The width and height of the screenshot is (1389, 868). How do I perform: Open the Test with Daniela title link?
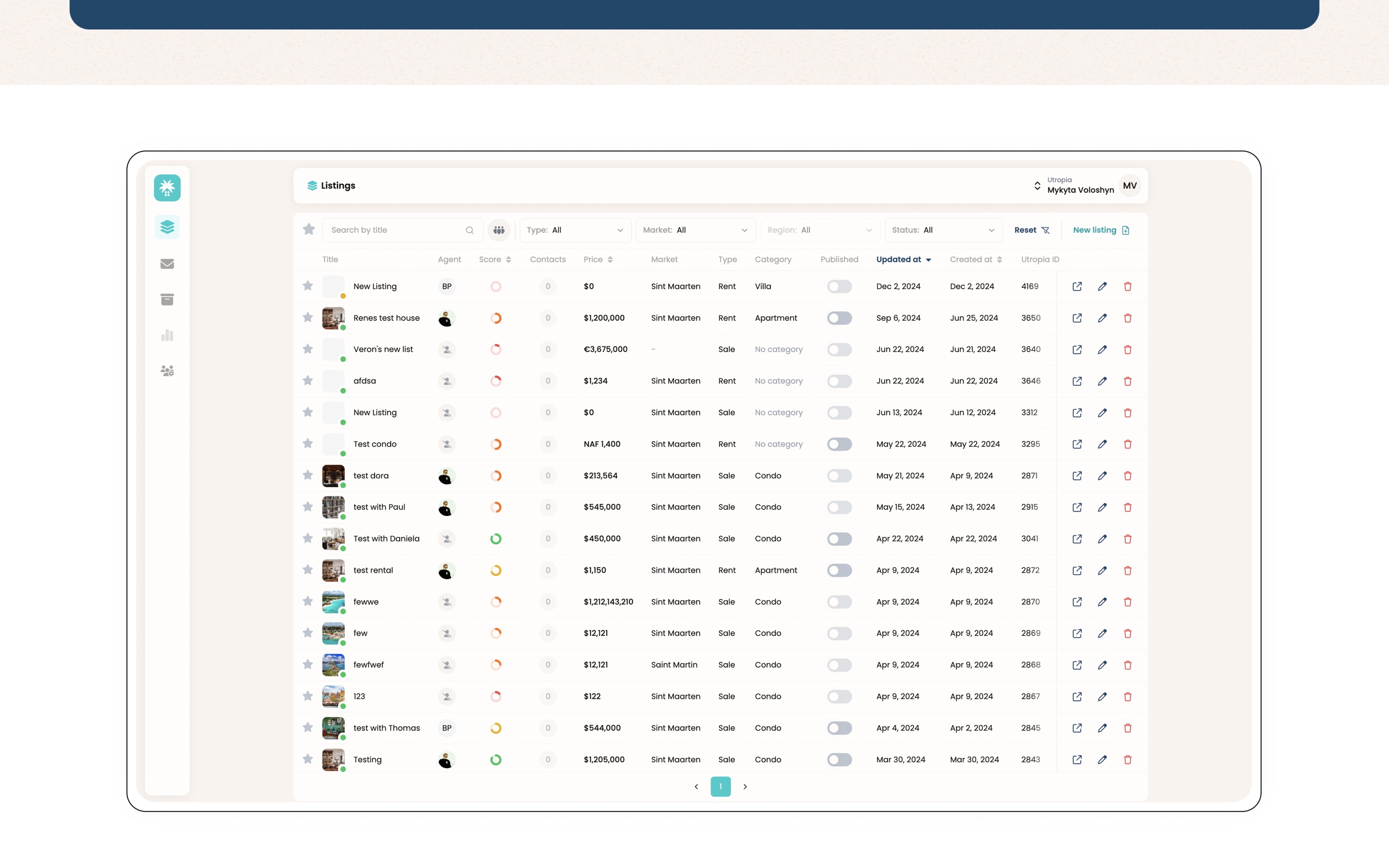point(386,539)
